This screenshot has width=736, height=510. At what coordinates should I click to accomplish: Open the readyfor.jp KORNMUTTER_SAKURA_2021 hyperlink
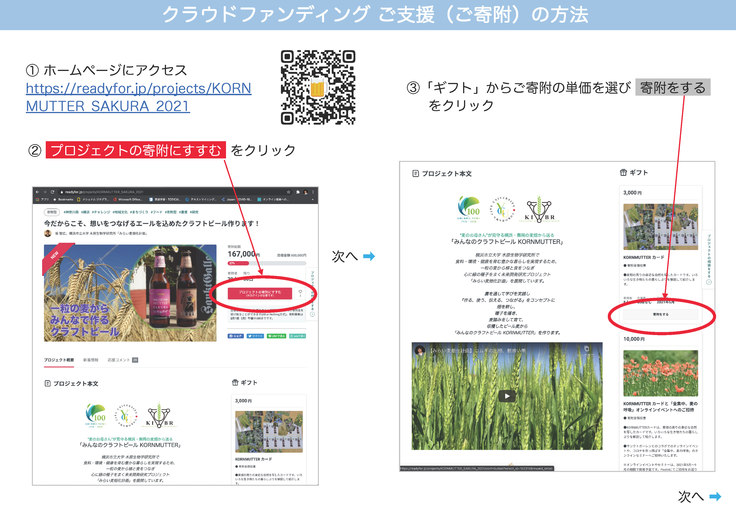tap(138, 97)
